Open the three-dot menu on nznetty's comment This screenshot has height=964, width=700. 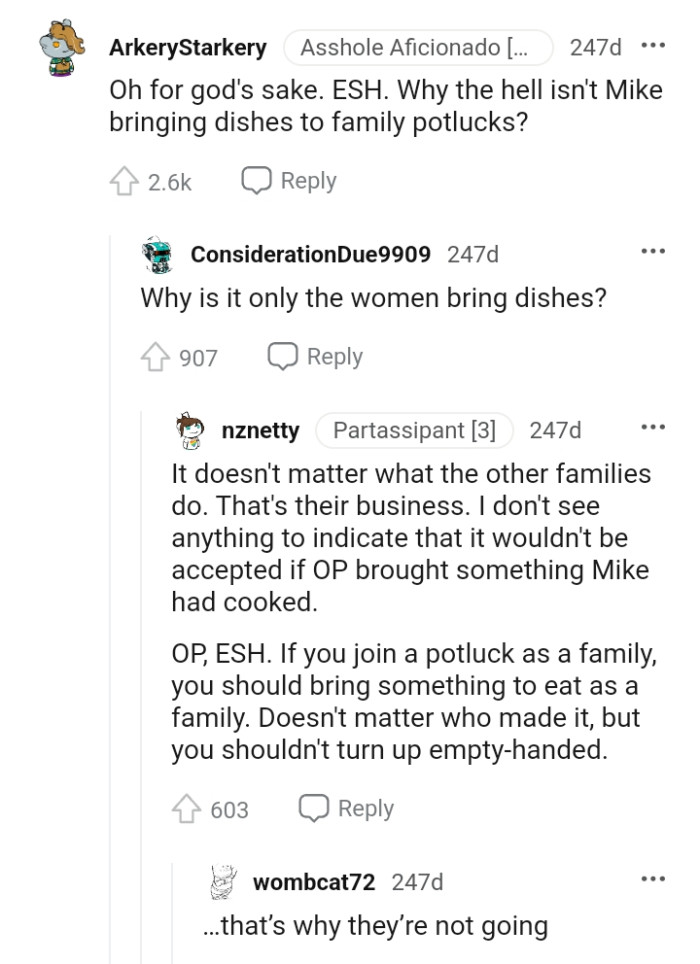coord(655,427)
